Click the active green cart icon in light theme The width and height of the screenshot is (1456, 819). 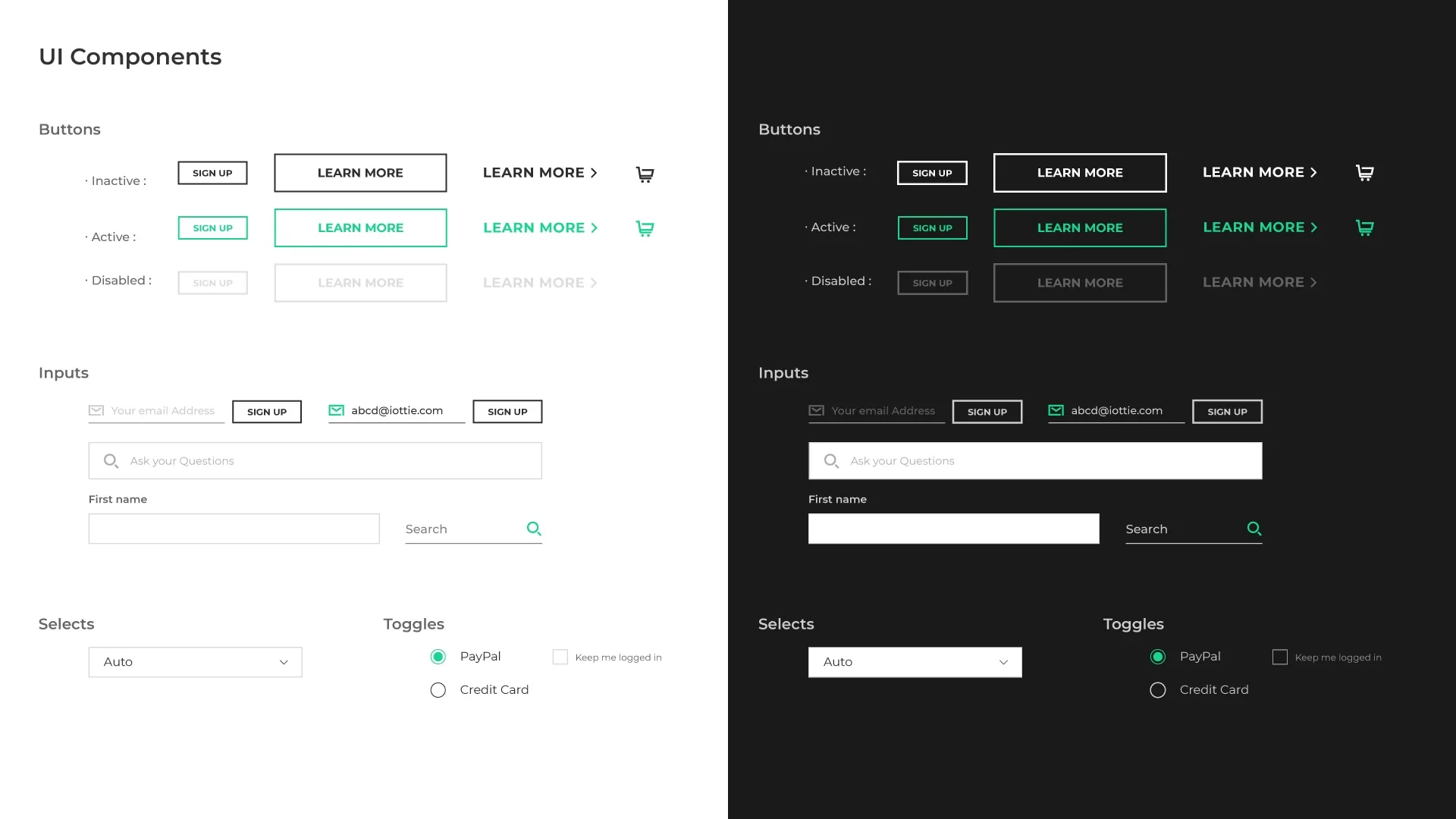click(645, 228)
